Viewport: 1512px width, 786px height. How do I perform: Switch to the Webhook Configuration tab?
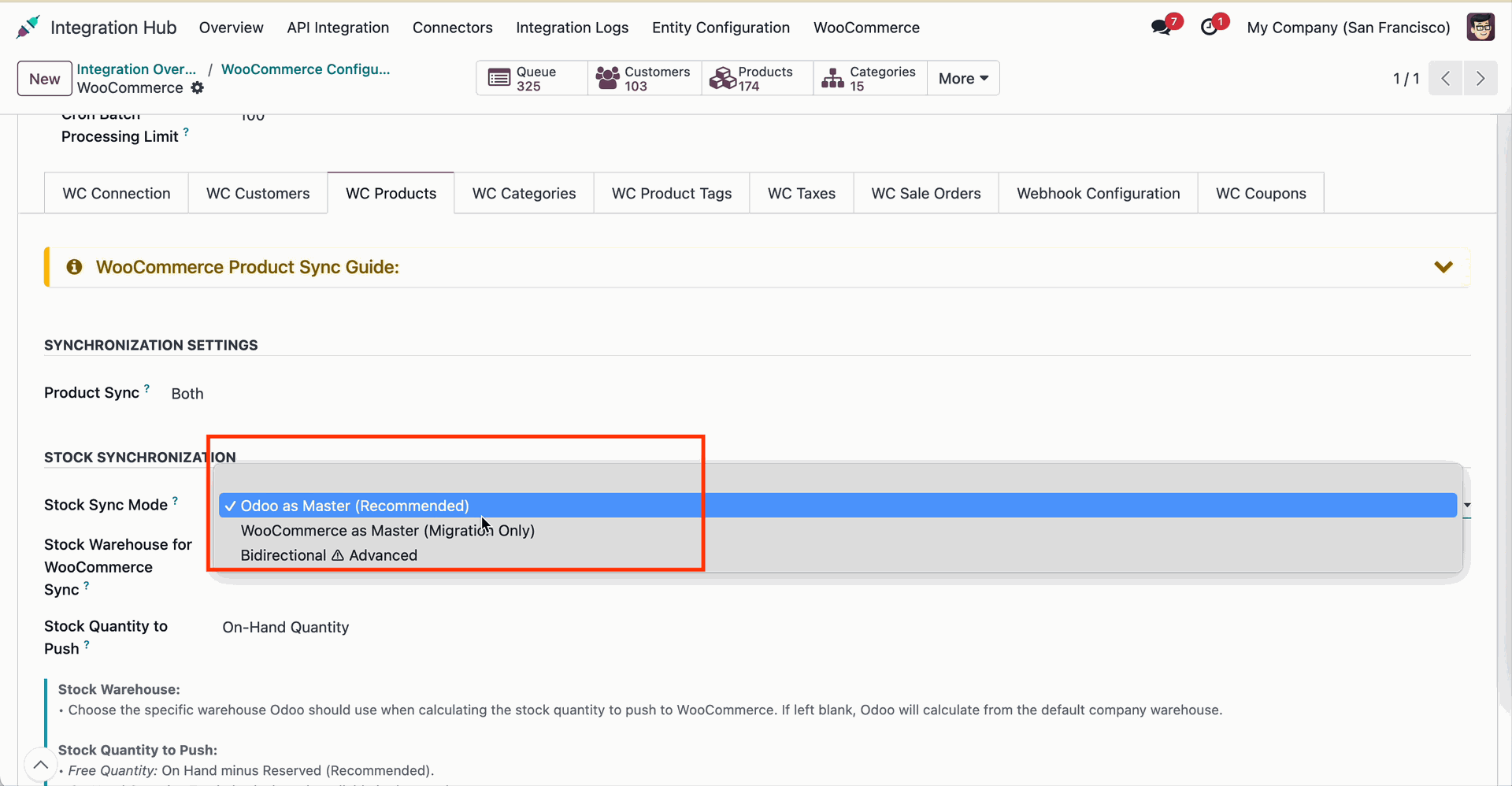(x=1099, y=194)
